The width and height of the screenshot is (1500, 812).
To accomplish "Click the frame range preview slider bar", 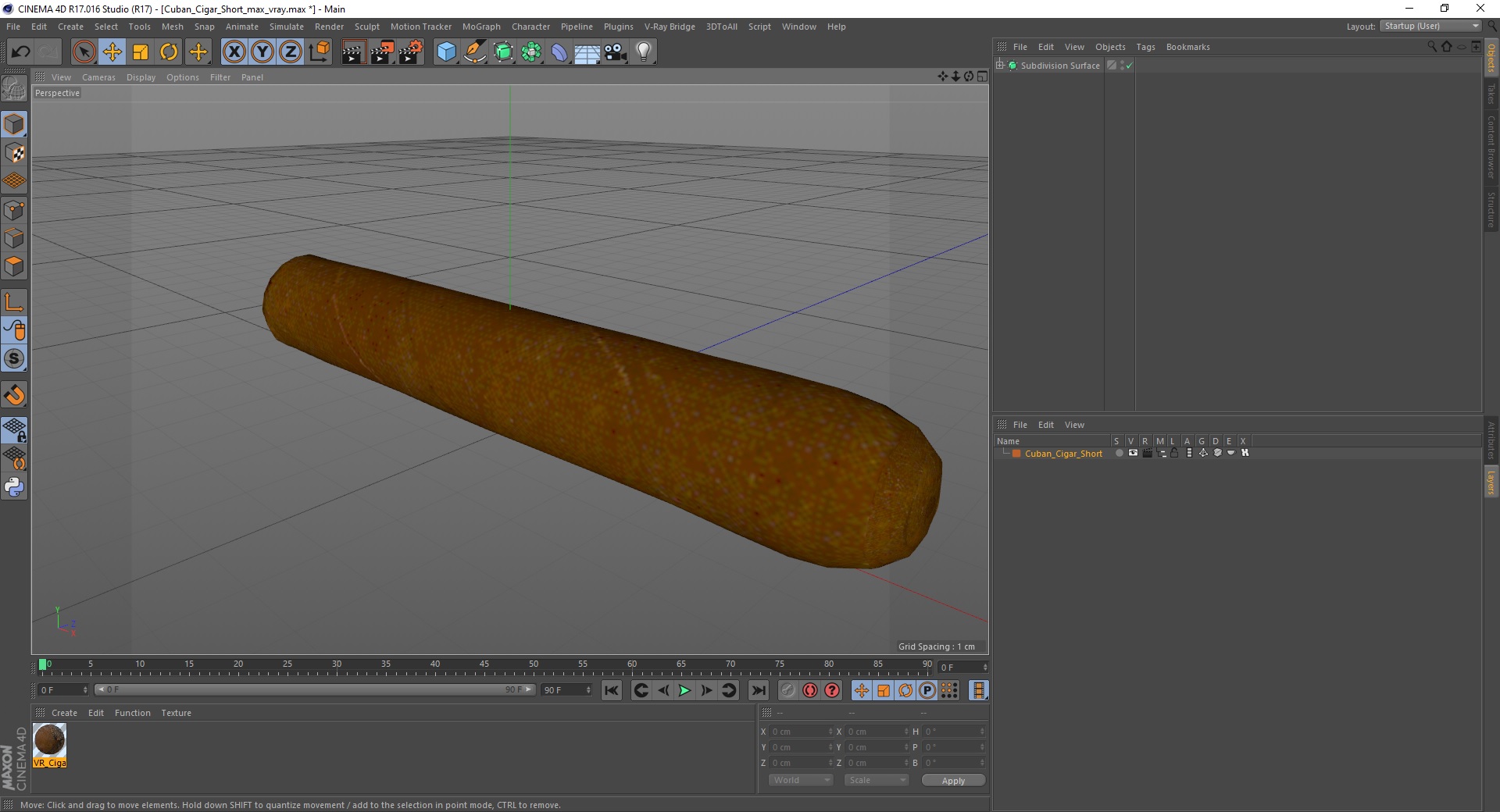I will (x=315, y=689).
